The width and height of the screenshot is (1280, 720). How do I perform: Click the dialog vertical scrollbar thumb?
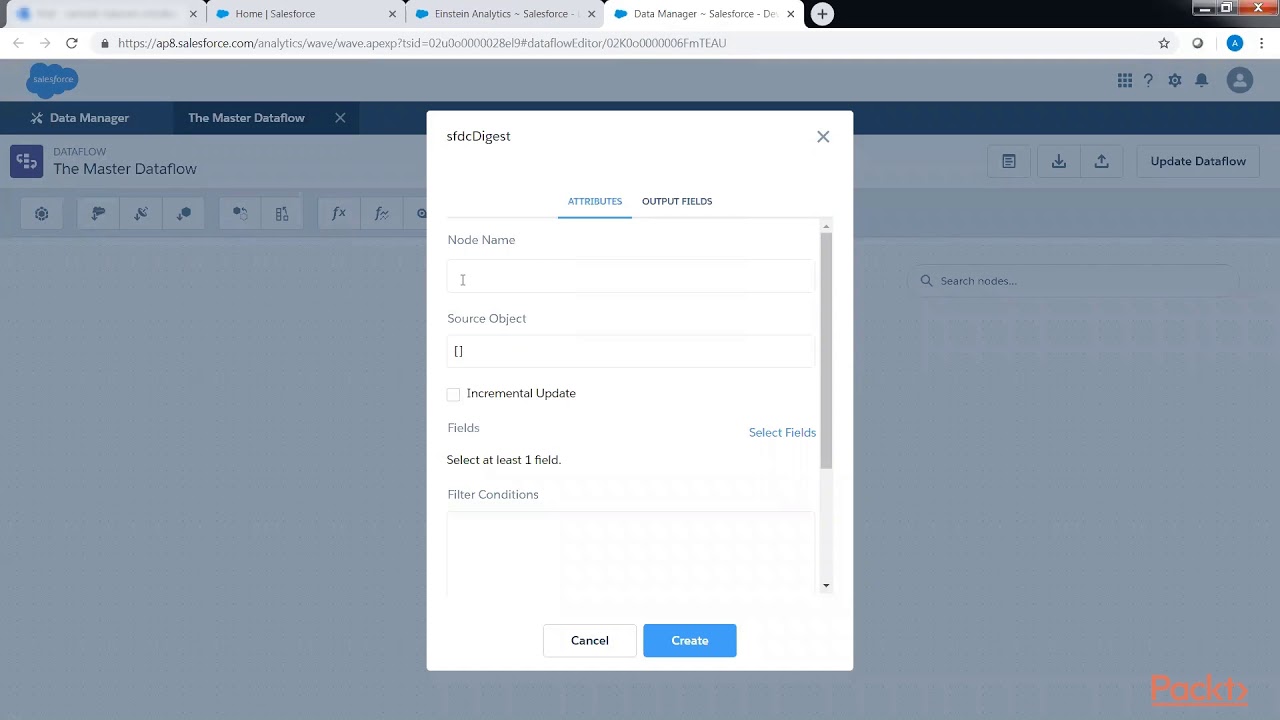point(826,350)
